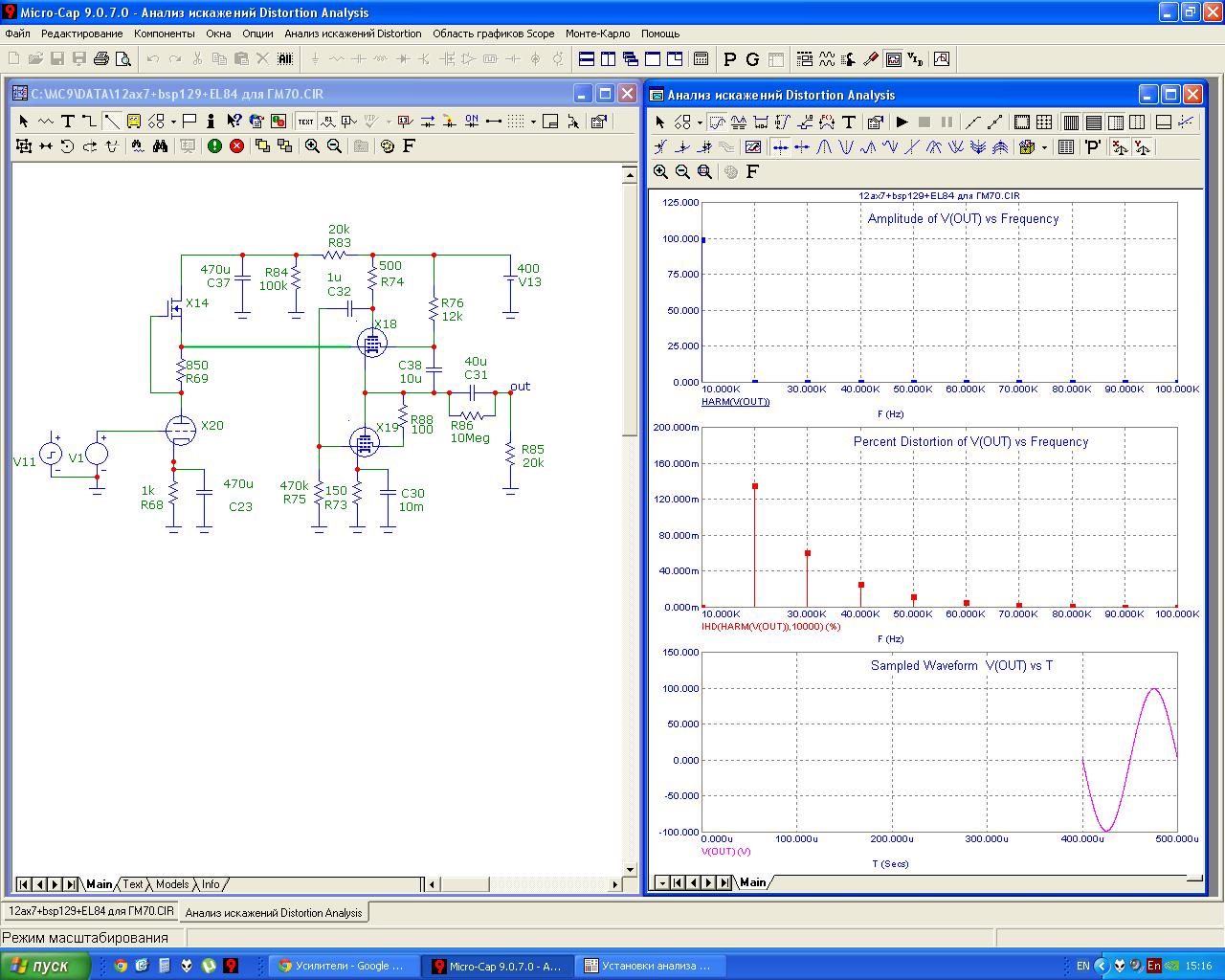Screen dimensions: 1225x980
Task: Expand the analysis color box dropdown arrow
Action: point(1044,147)
